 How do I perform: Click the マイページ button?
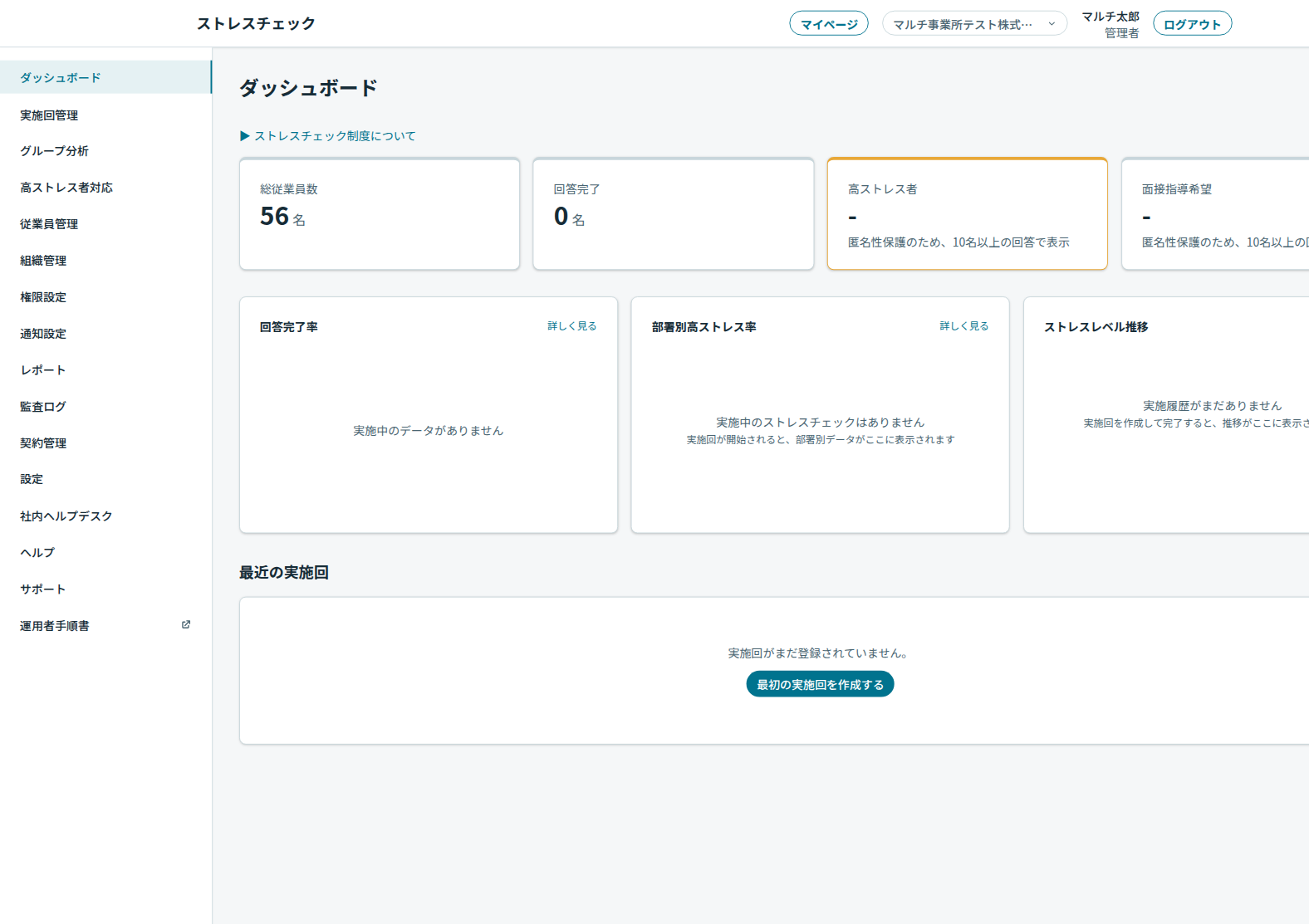(829, 24)
